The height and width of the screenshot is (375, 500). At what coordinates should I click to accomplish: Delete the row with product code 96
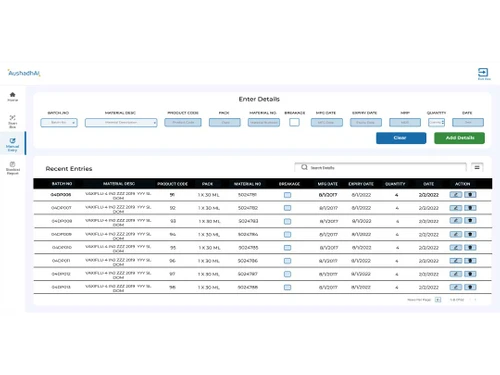tap(470, 261)
